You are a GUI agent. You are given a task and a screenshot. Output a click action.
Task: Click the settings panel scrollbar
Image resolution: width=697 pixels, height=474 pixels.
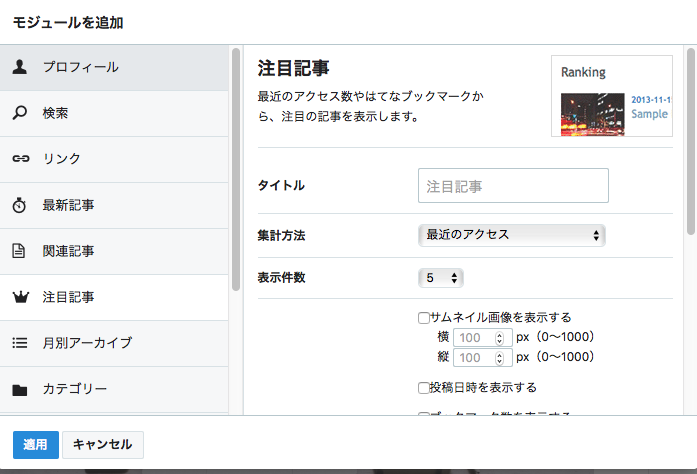[691, 141]
